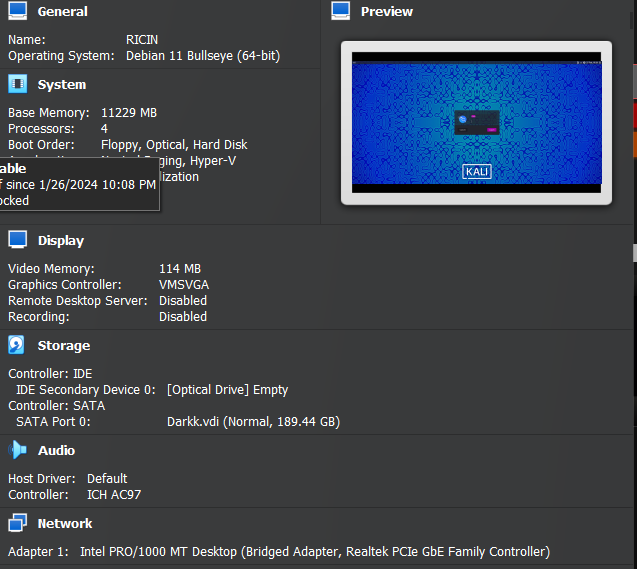Screen dimensions: 637x569
Task: Click Remote Desktop Server Disabled value
Action: pyautogui.click(x=183, y=301)
